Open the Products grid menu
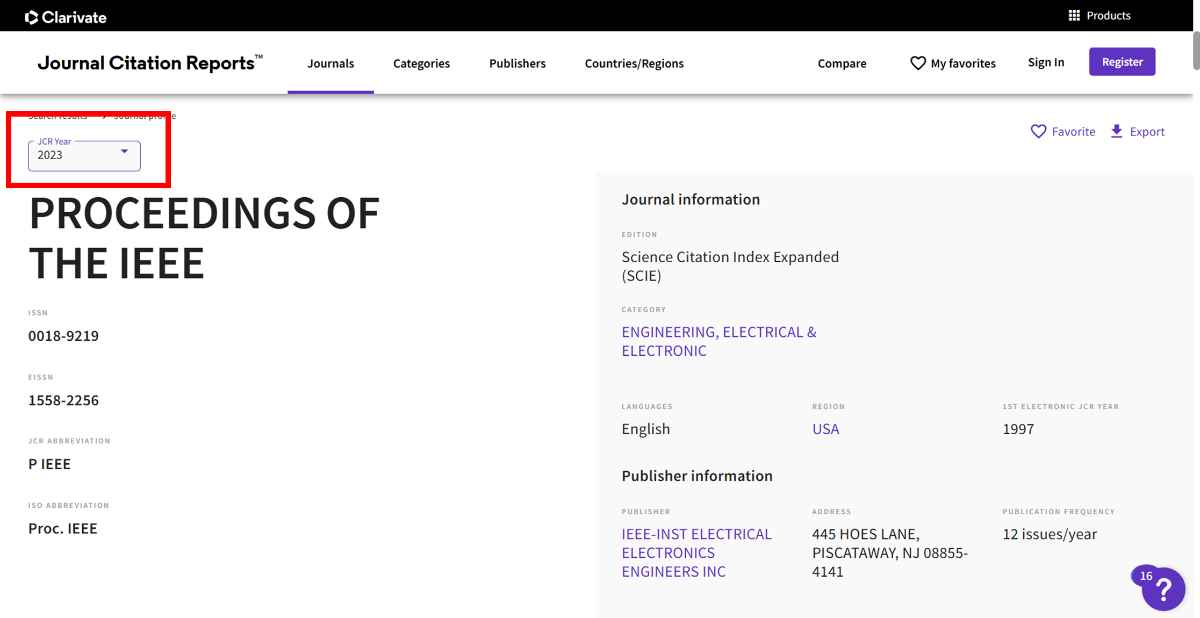Screen dimensions: 1200x618 pos(1075,16)
